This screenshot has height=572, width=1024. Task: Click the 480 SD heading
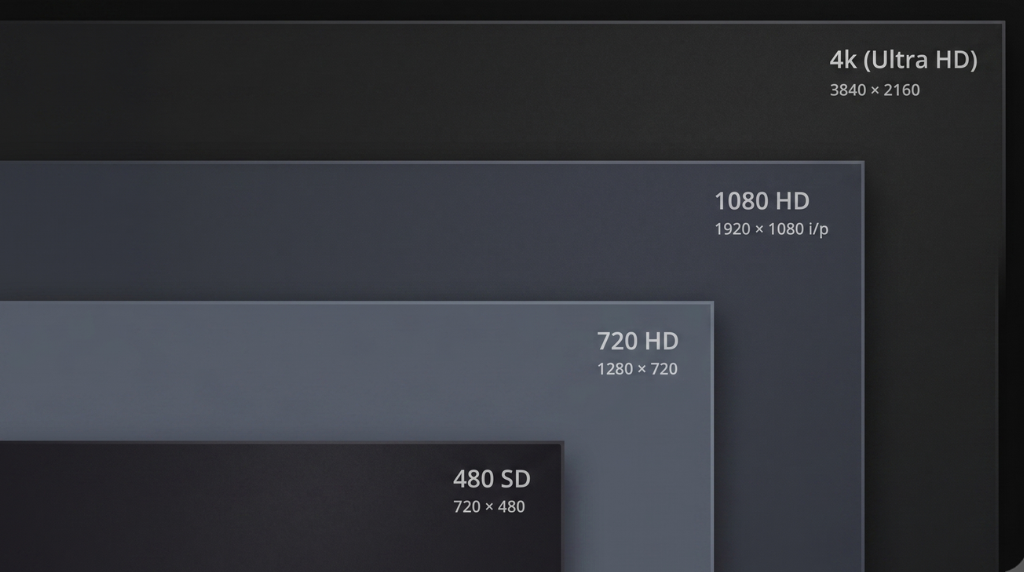pos(491,479)
